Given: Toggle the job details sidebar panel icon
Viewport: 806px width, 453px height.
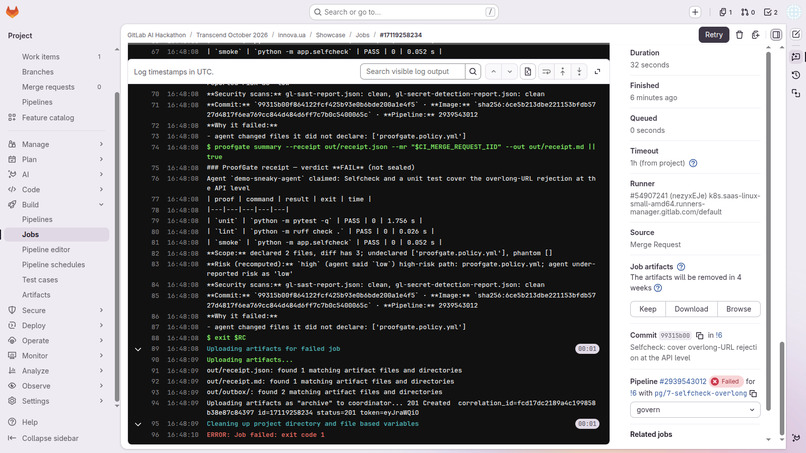Looking at the screenshot, I should click(776, 34).
